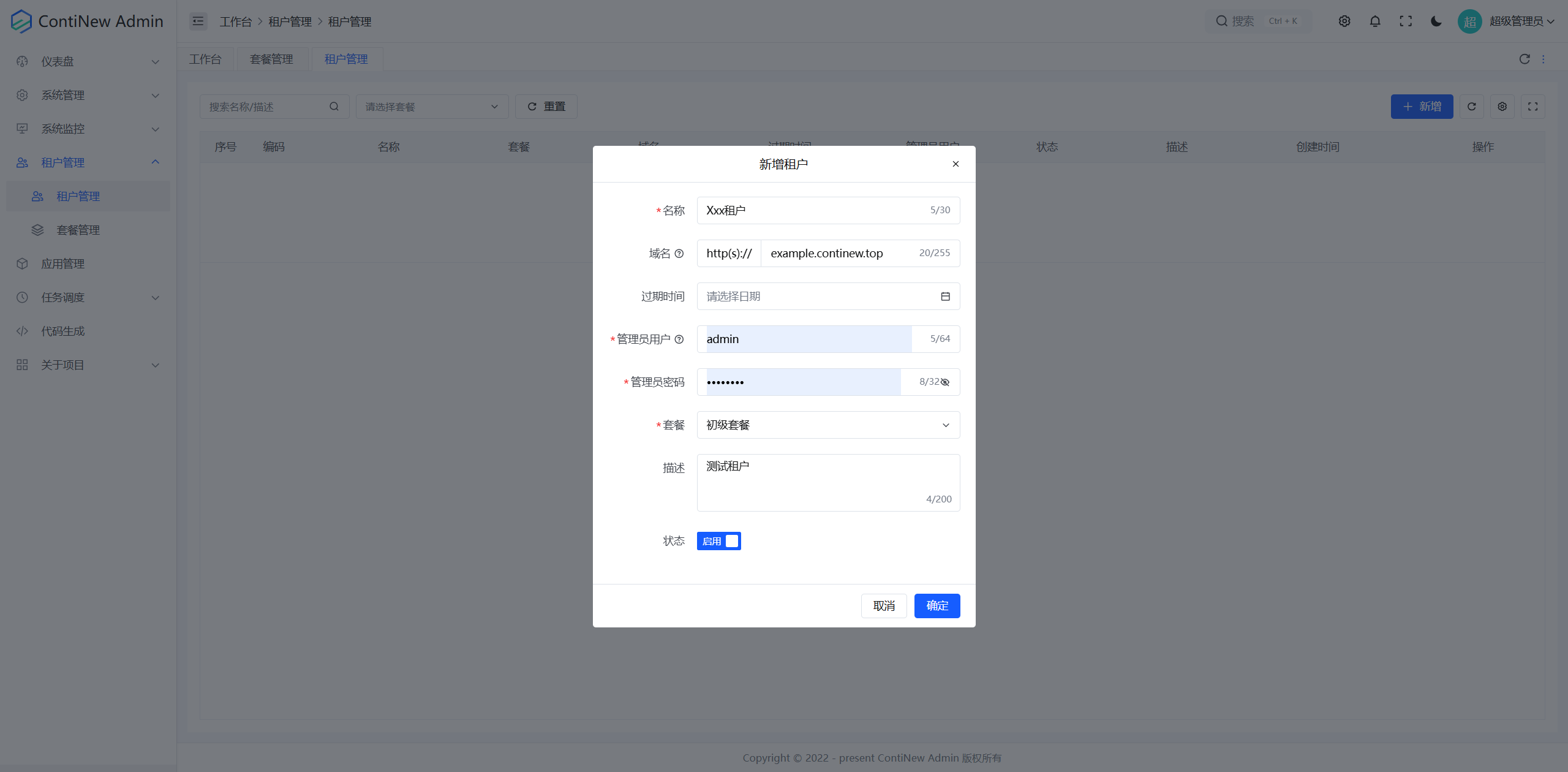The image size is (1568, 772).
Task: Open the 超级管理员 user dropdown
Action: pos(1521,21)
